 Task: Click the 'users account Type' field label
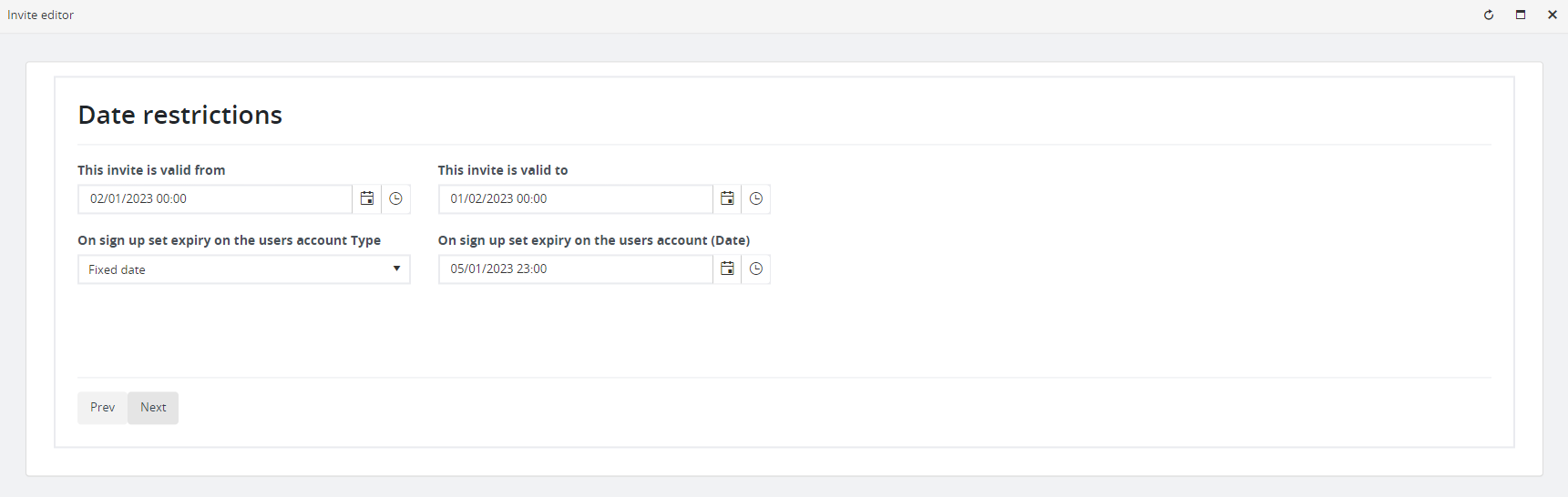(x=229, y=240)
